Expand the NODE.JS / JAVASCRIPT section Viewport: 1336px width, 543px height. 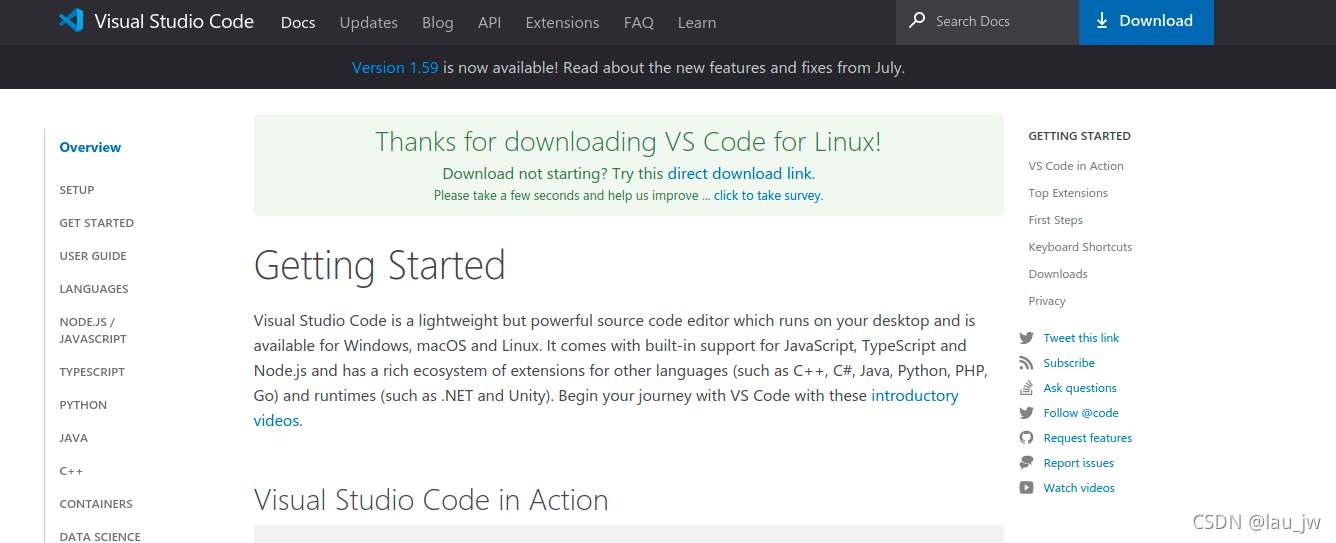point(93,330)
